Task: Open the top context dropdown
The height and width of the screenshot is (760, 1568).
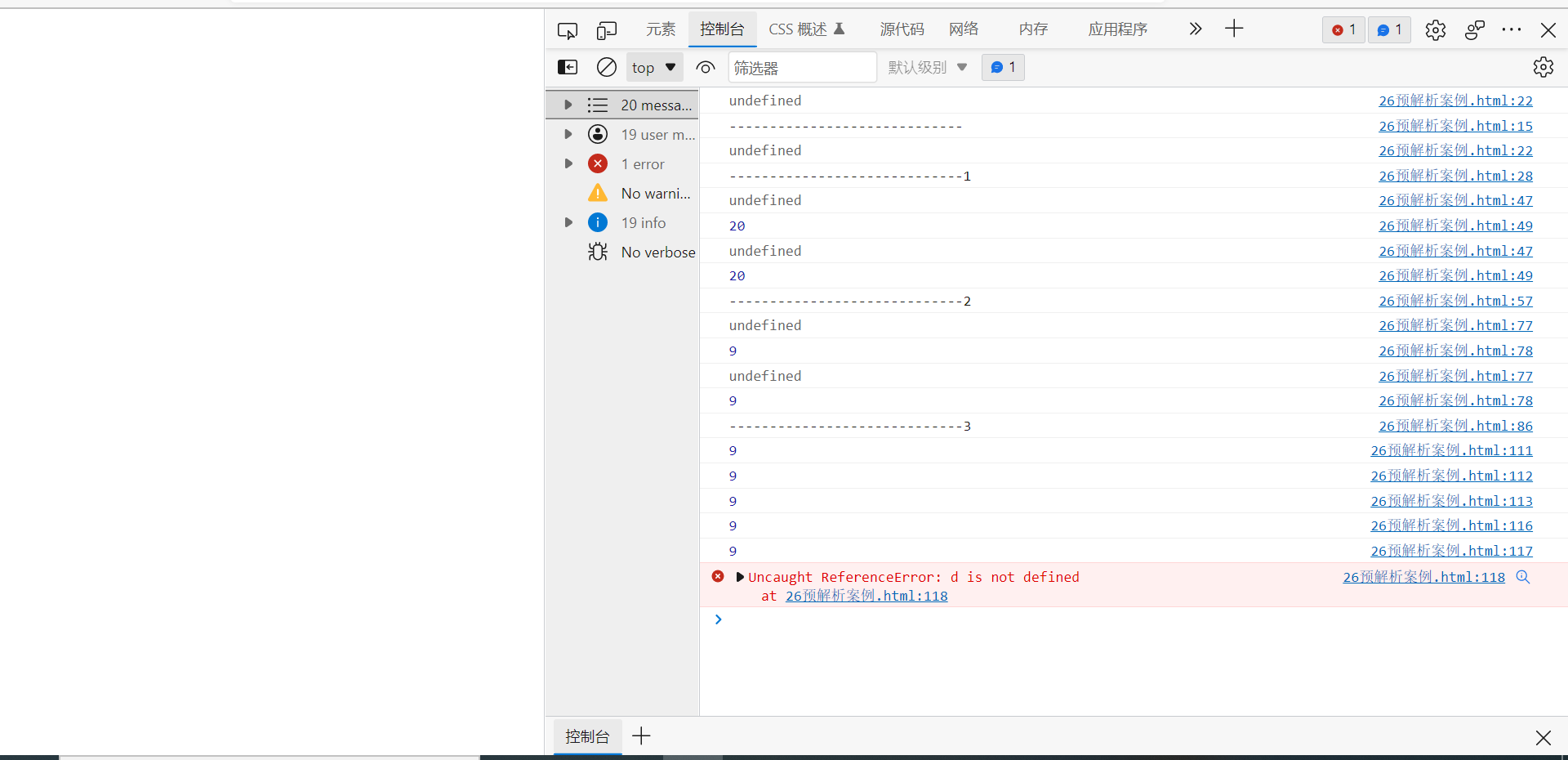Action: coord(654,67)
